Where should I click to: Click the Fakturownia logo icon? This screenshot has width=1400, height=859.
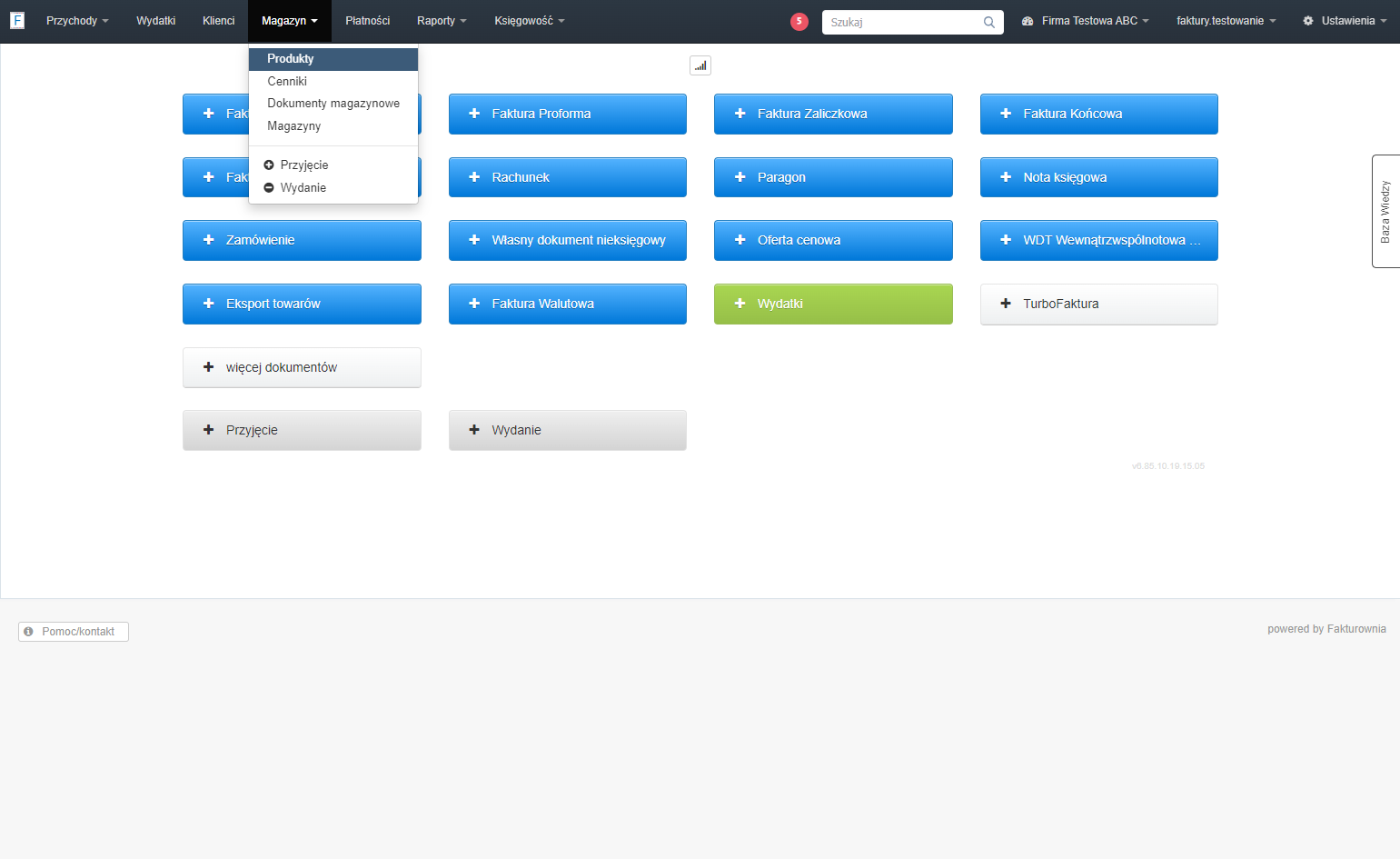point(17,20)
